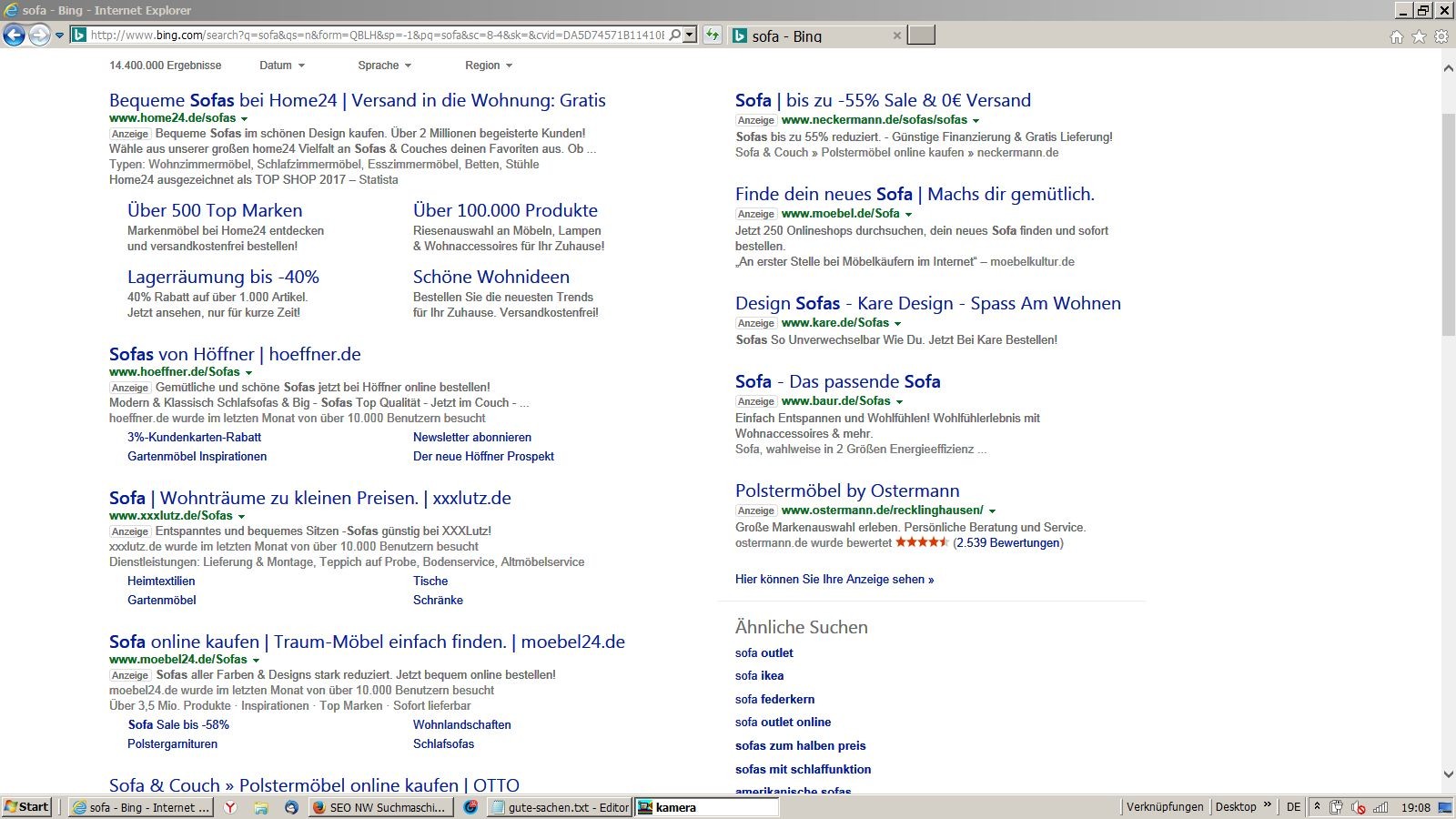Click the Bing logo in address bar

point(79,35)
